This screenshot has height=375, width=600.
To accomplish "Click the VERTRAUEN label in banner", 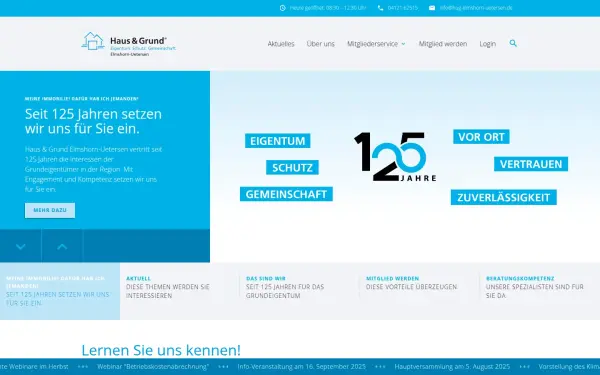I will (x=531, y=164).
